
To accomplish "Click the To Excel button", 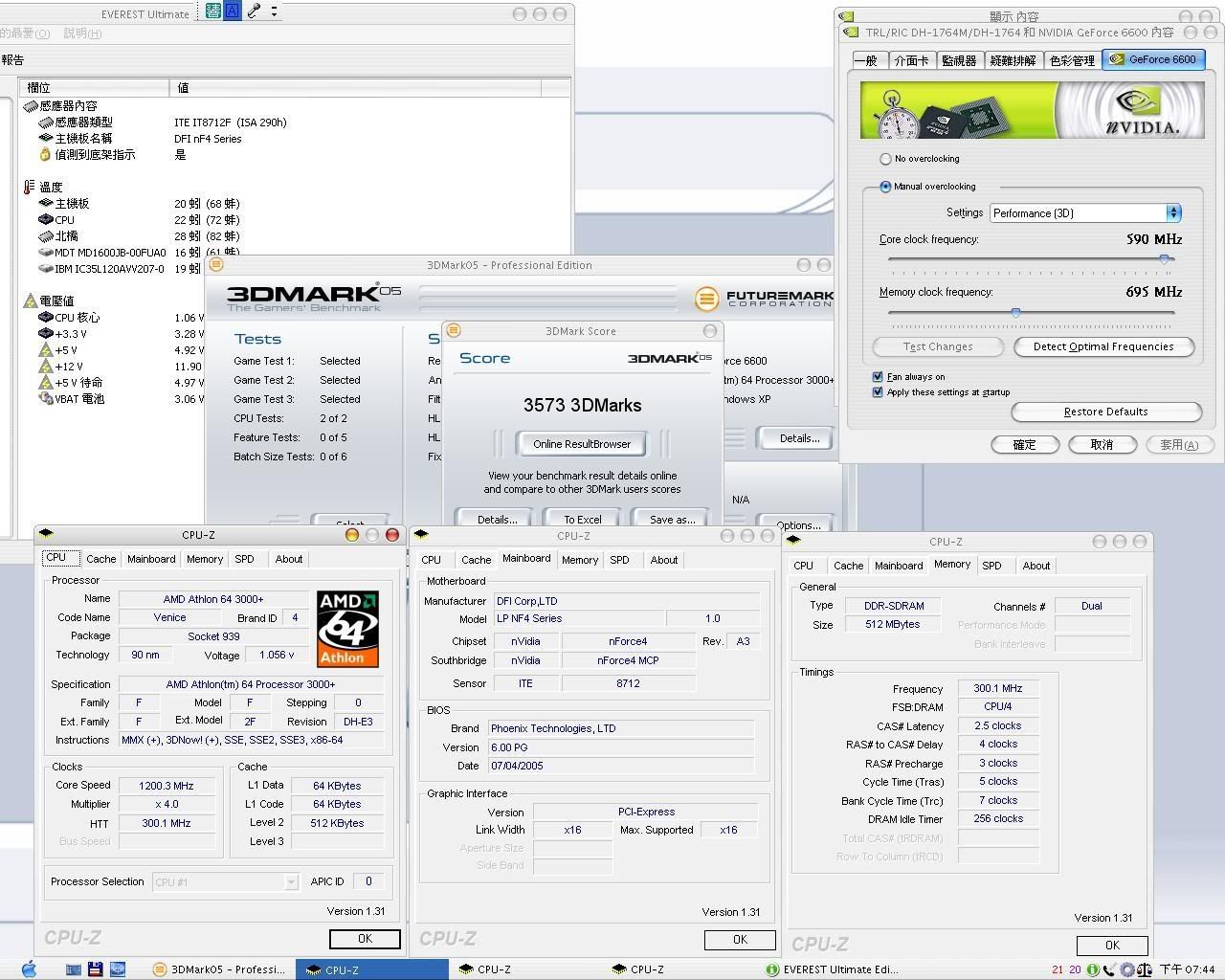I will pyautogui.click(x=582, y=519).
